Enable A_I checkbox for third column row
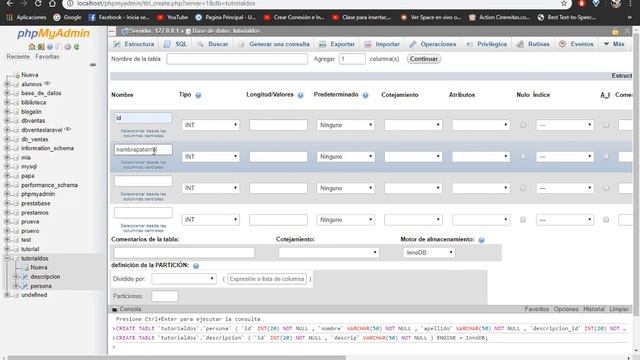This screenshot has width=640, height=360. 606,188
